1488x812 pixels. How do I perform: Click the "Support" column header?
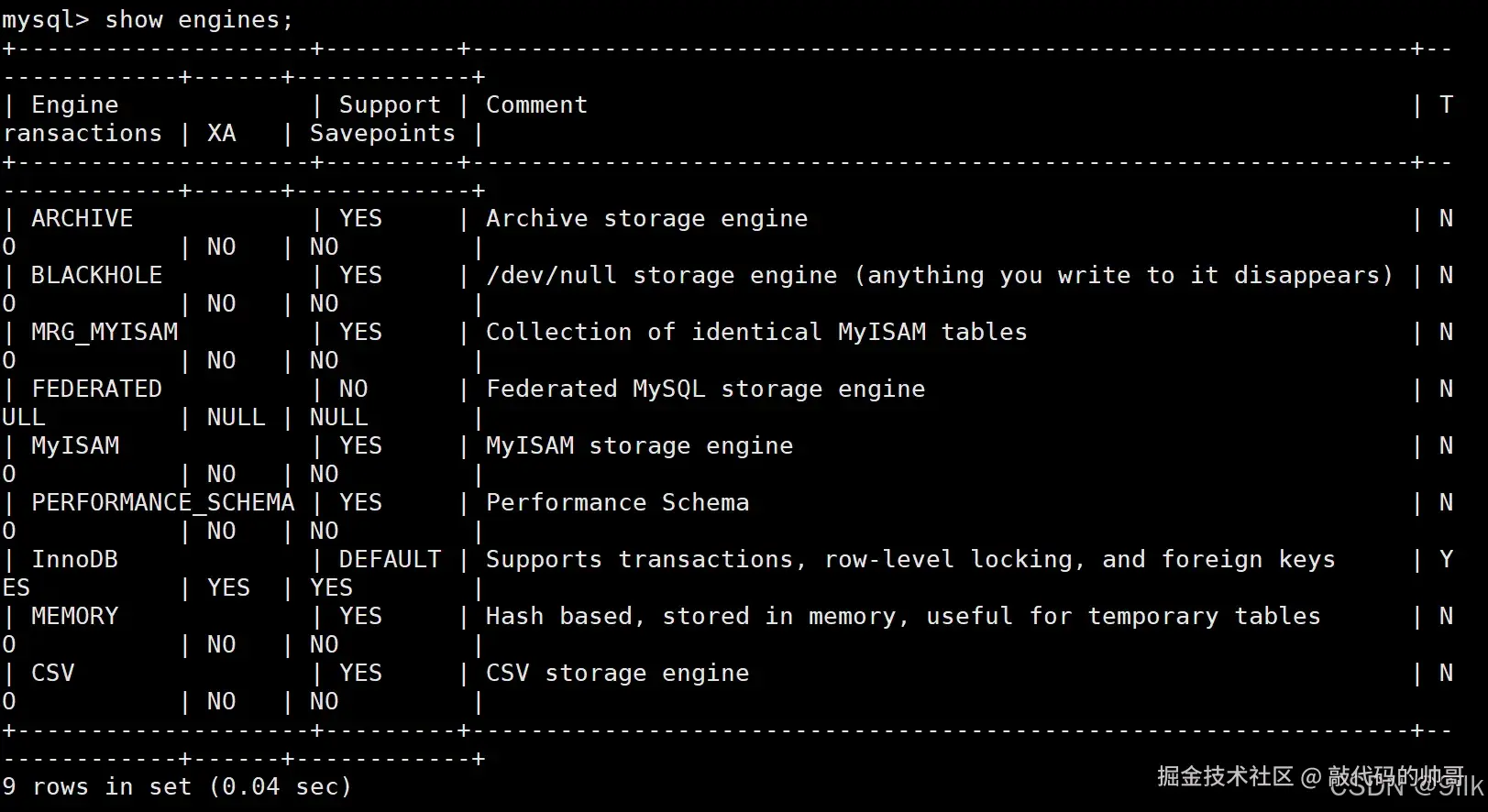pos(390,105)
